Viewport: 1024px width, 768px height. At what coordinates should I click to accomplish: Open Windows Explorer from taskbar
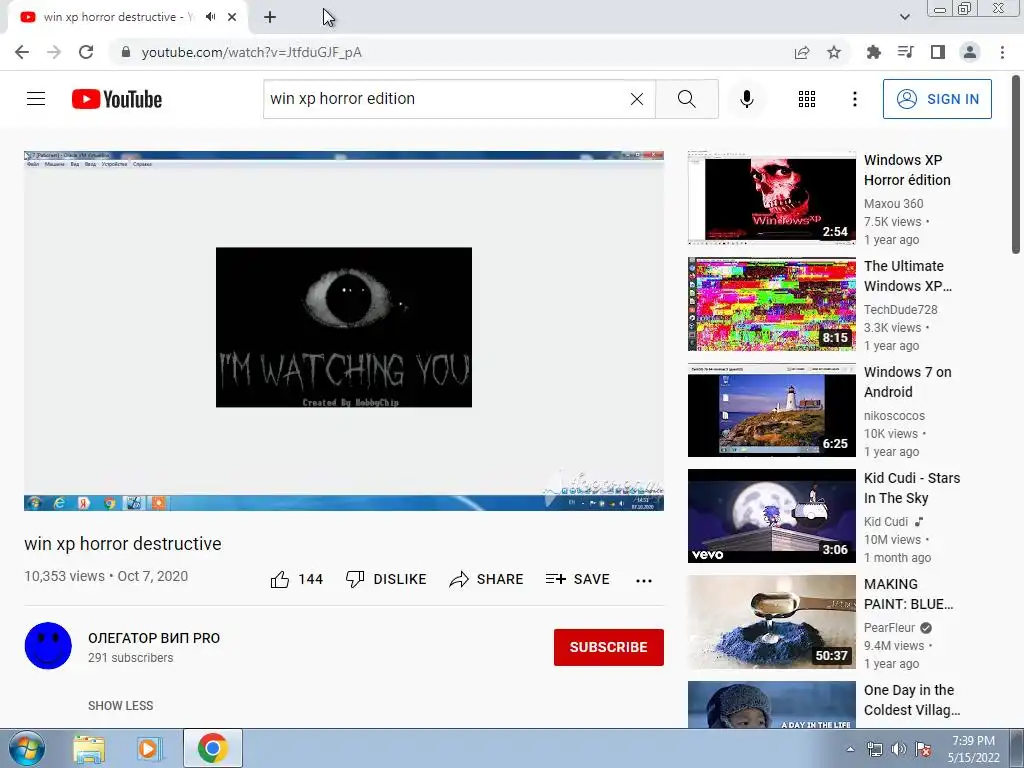(89, 748)
